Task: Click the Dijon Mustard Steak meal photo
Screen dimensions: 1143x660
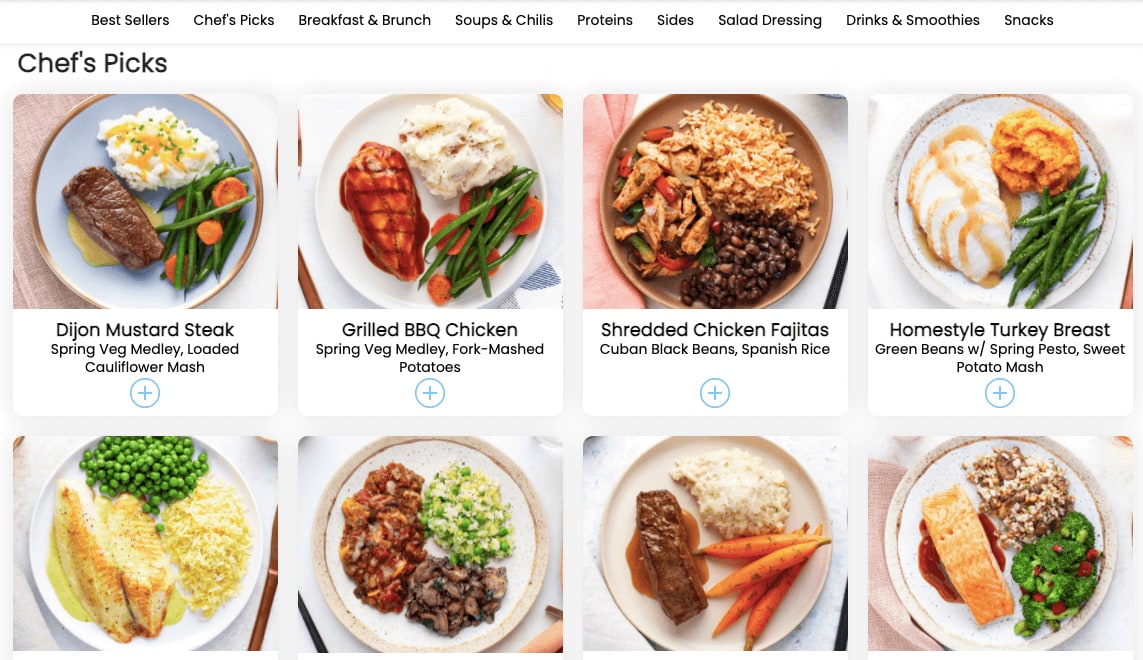Action: point(145,201)
